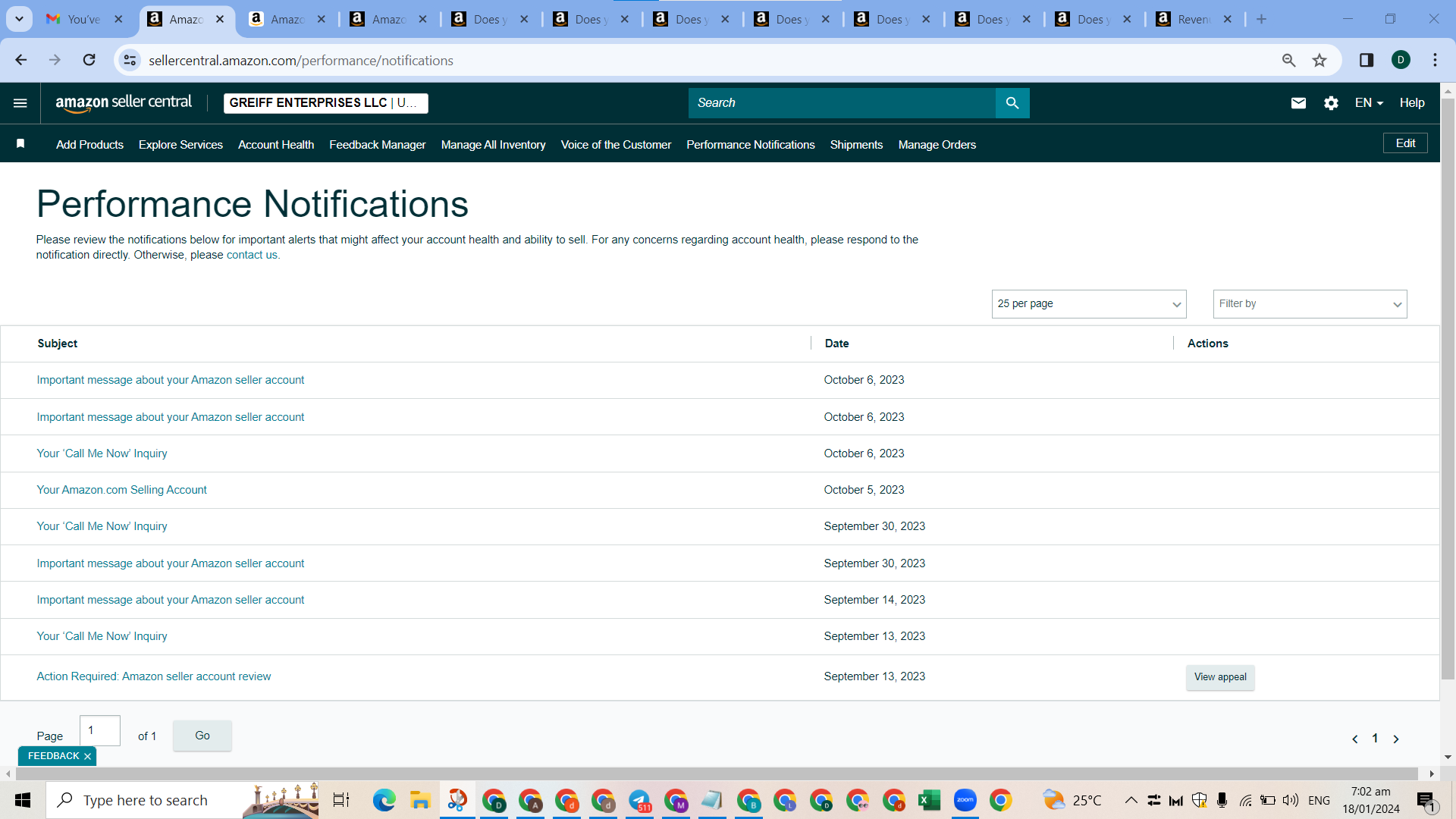
Task: Open the September 14 Important message notification
Action: (x=171, y=600)
